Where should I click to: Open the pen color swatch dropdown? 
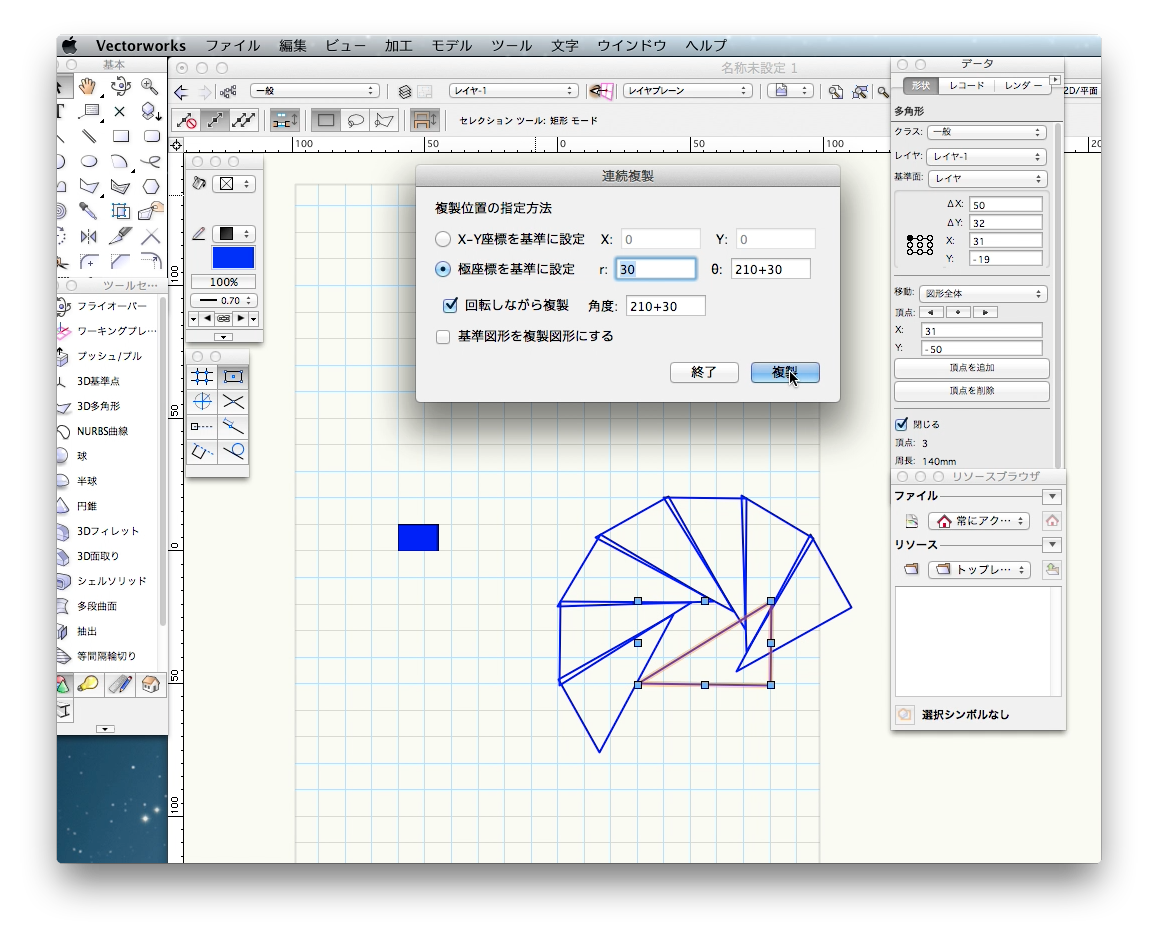click(234, 234)
